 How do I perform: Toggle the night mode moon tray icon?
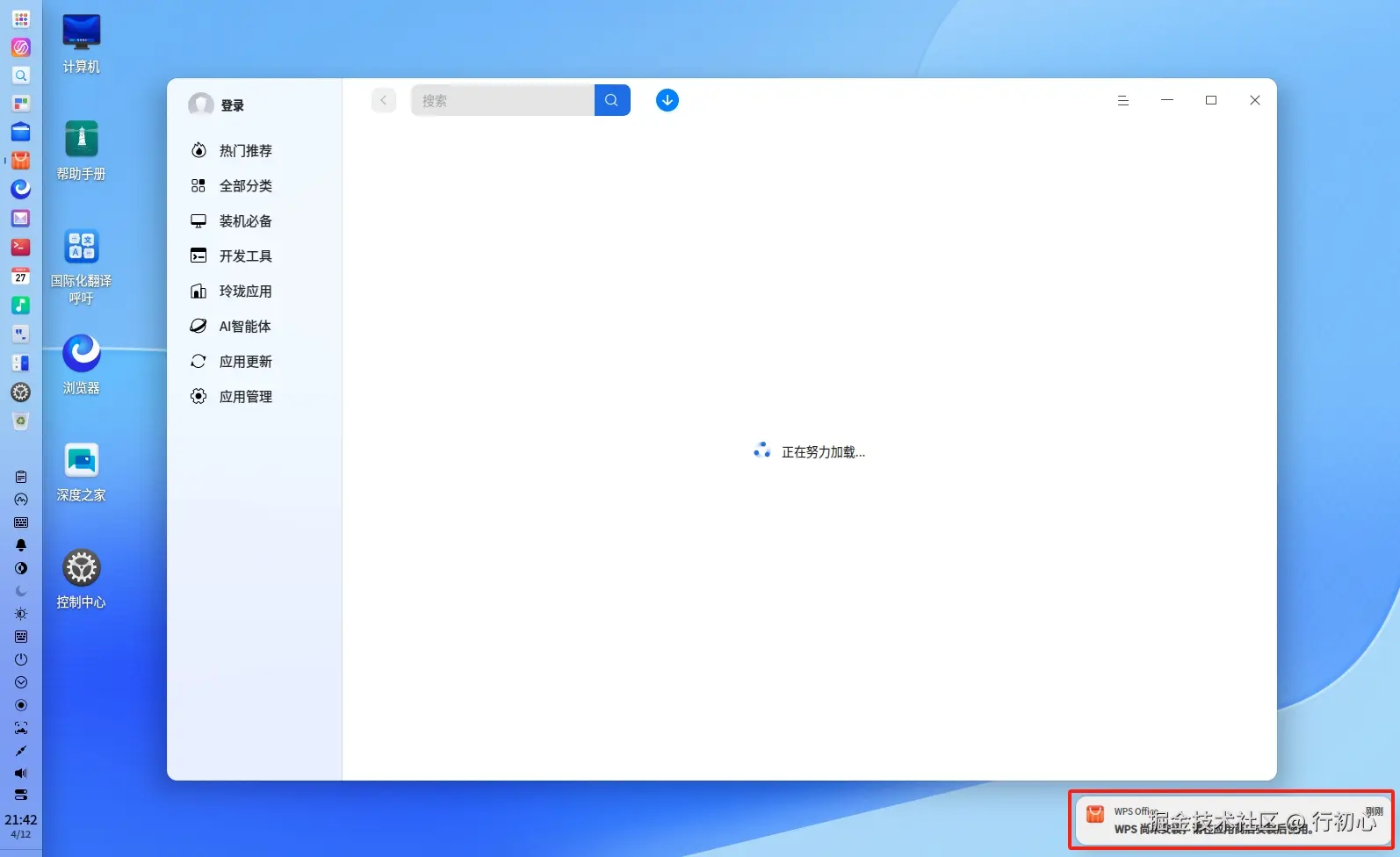21,591
